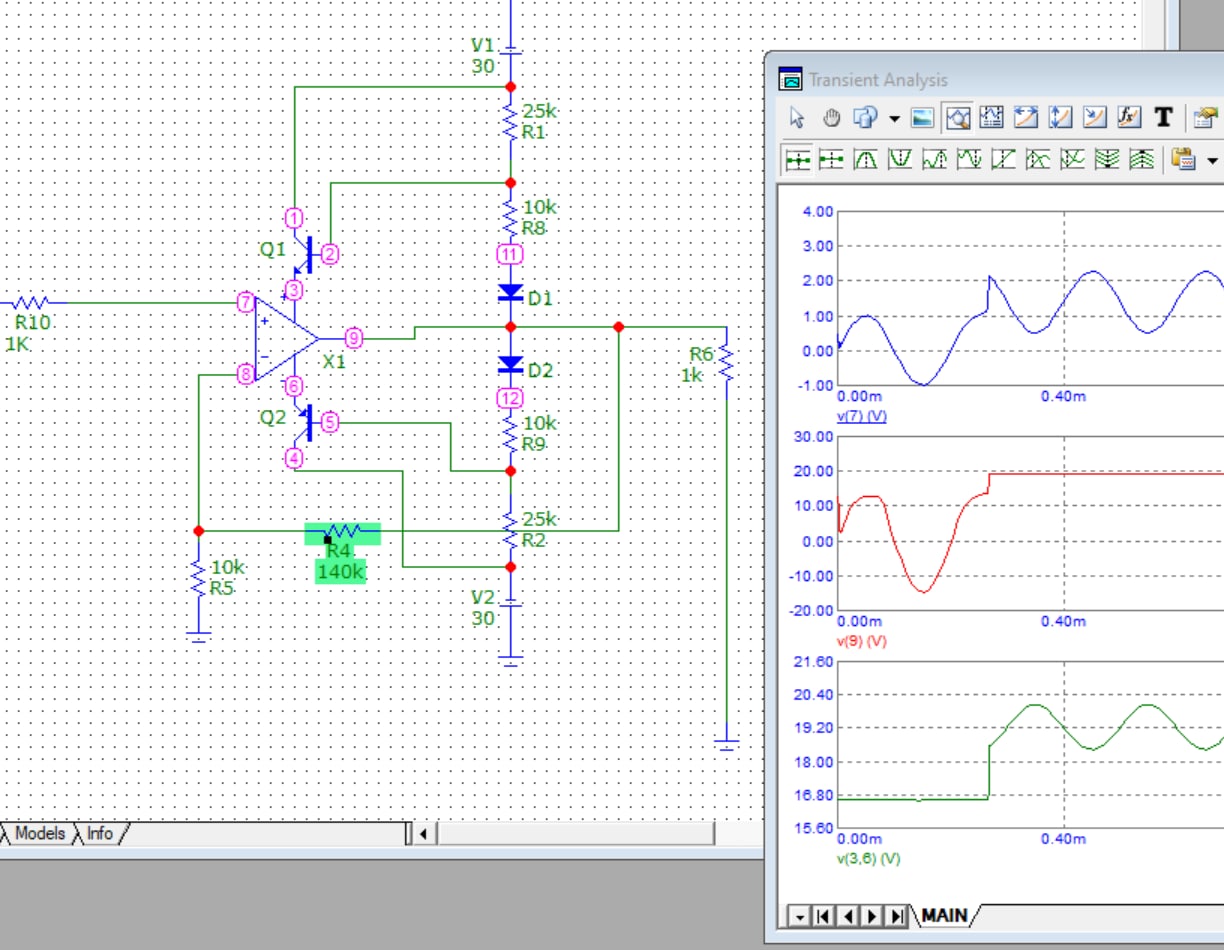1224x950 pixels.
Task: Select the highlighted R4 resistor
Action: tap(343, 533)
